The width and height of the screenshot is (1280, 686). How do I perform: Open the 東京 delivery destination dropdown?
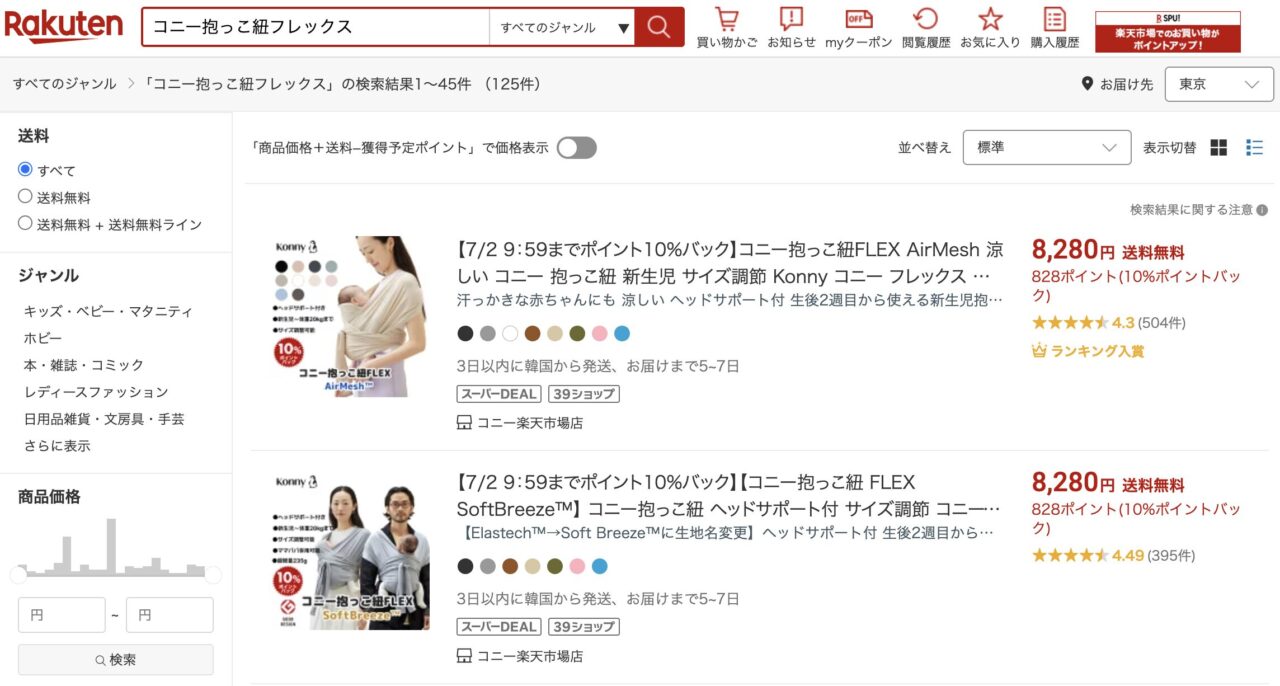point(1219,84)
